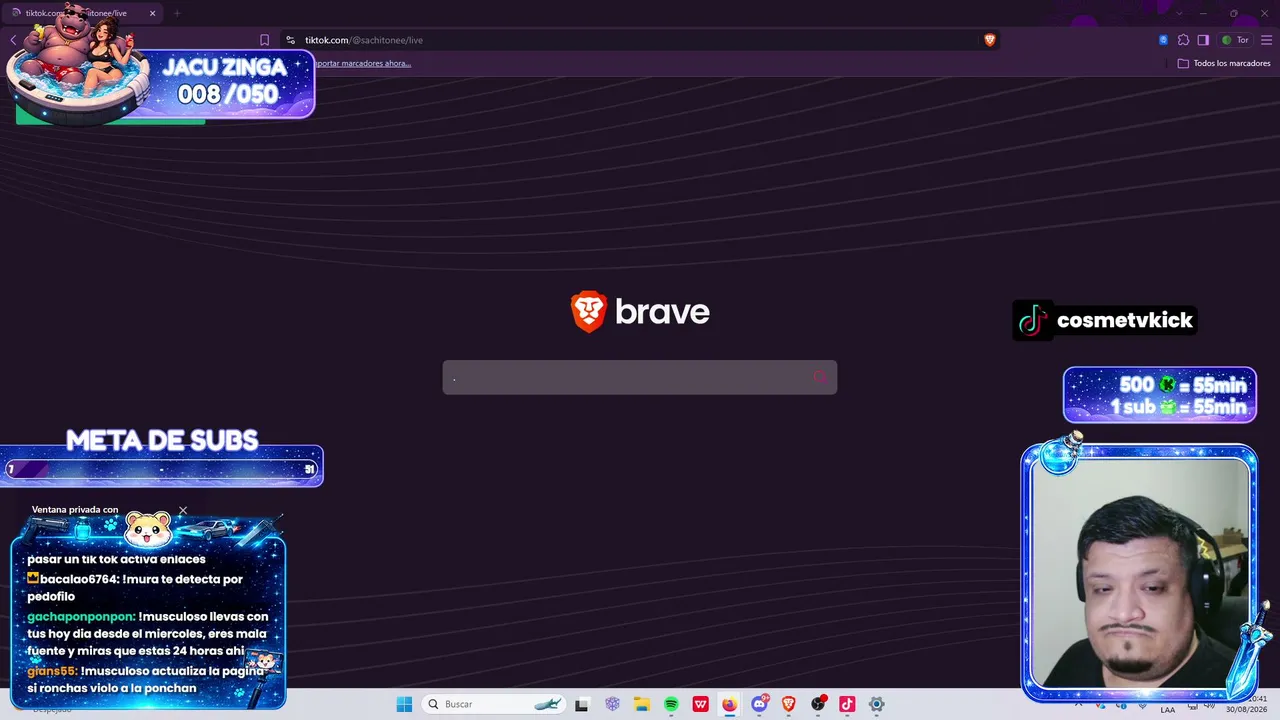
Task: Open the Brave hamburger main menu
Action: pyautogui.click(x=1266, y=40)
